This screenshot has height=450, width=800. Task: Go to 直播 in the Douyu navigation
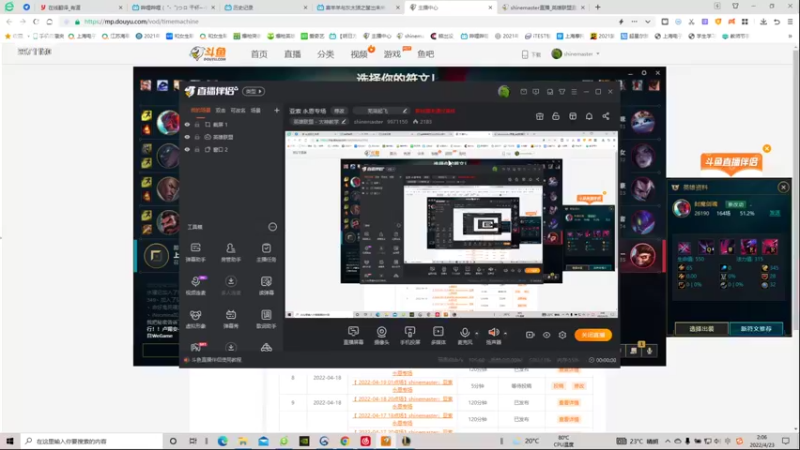[x=292, y=54]
